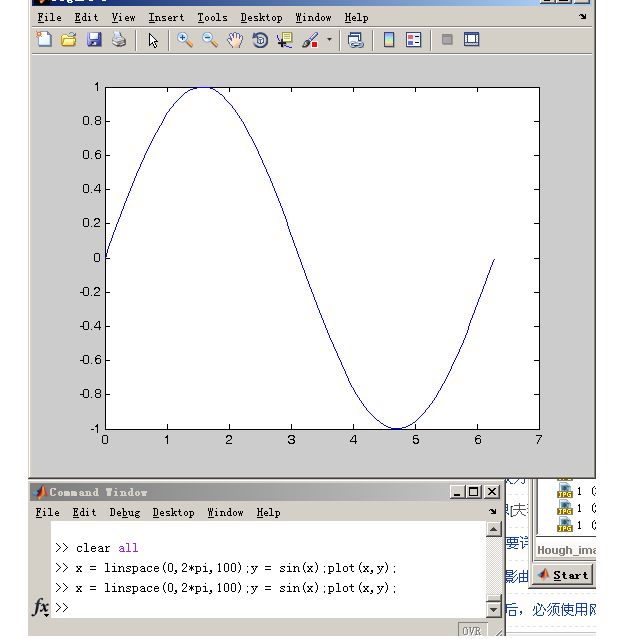Save the figure using the disk icon
640x639 pixels.
pyautogui.click(x=94, y=40)
